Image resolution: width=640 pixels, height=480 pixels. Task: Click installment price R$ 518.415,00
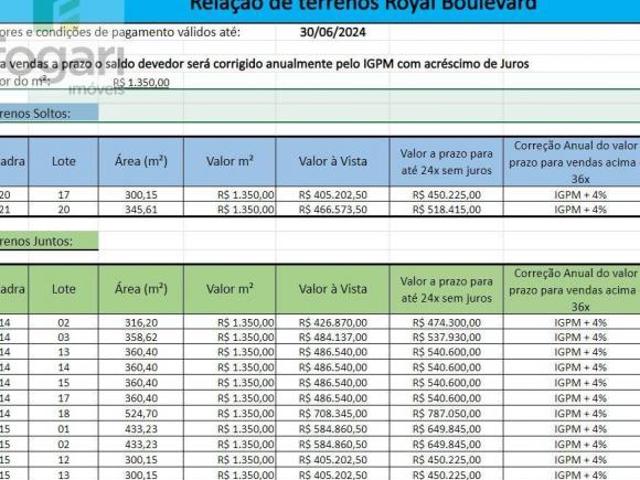pos(447,209)
